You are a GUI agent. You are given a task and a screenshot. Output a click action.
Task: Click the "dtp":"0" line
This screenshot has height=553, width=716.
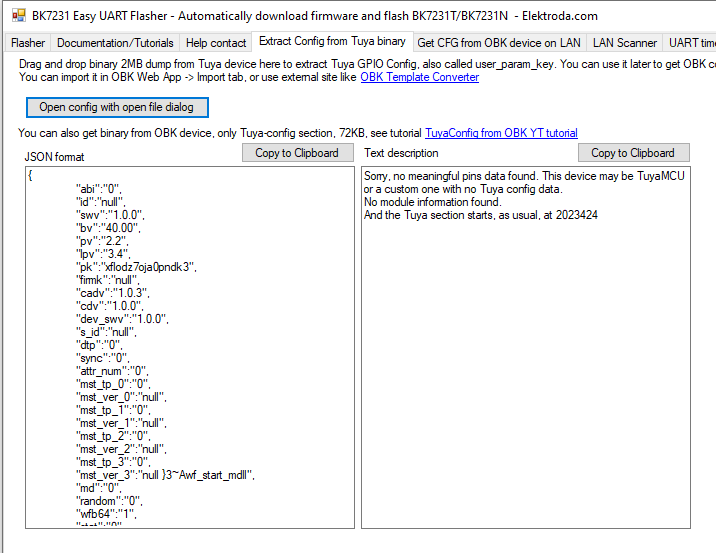click(x=99, y=345)
